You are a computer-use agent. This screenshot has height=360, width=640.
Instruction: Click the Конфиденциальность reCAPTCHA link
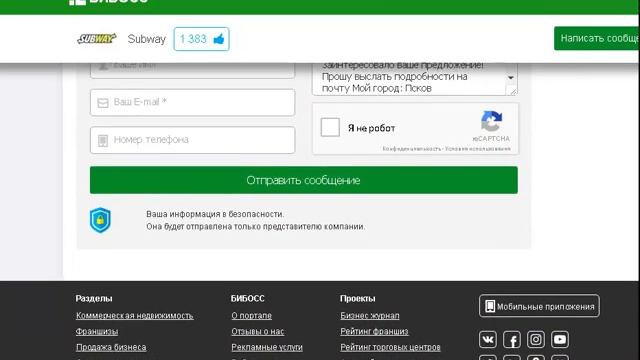point(411,149)
